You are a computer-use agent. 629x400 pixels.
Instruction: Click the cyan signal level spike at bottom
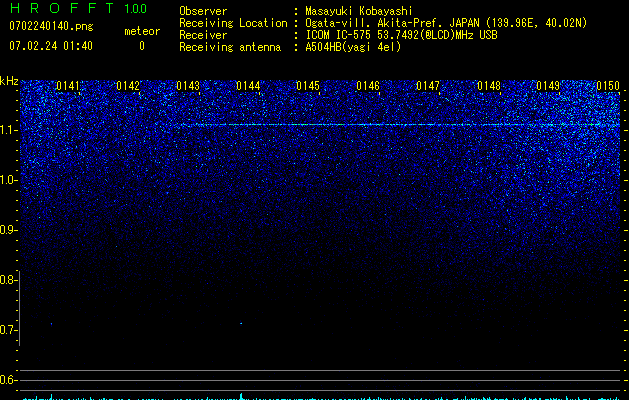pos(241,396)
